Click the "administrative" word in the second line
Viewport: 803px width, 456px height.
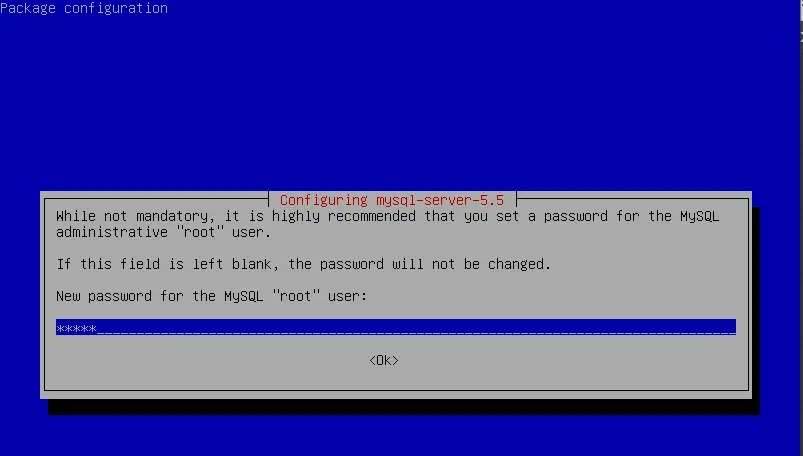(112, 232)
